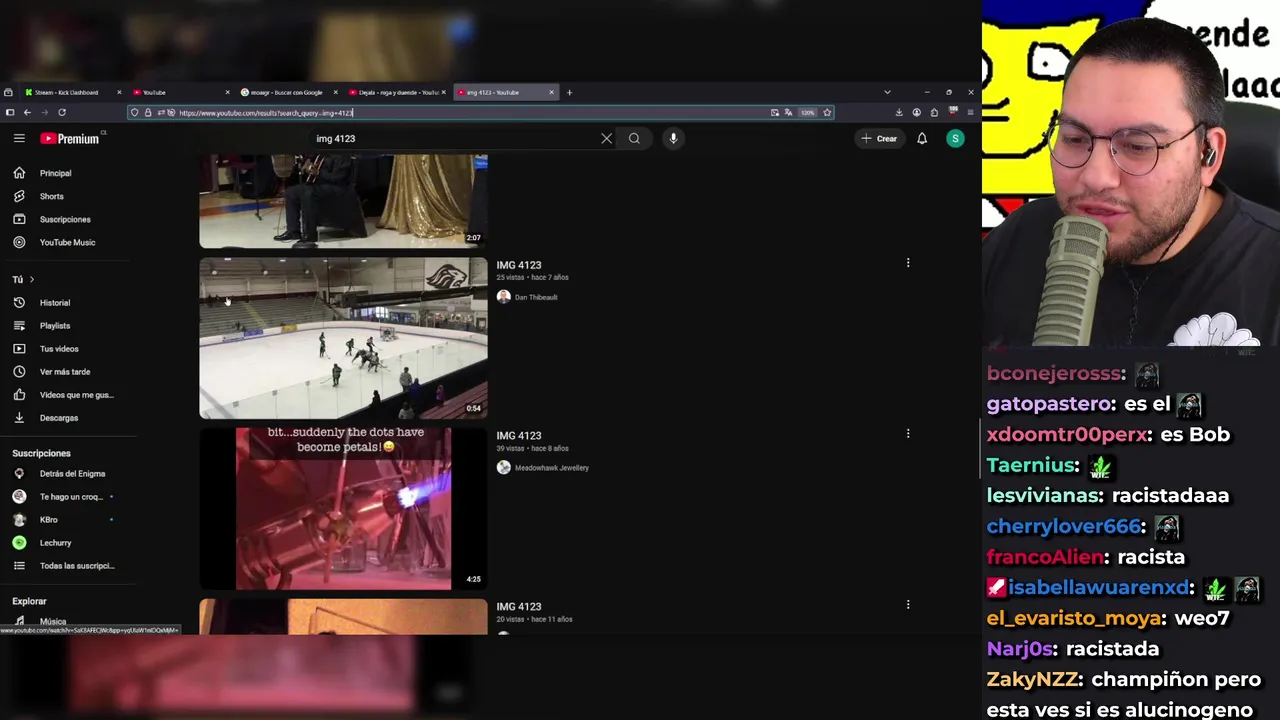Open the YouTube notifications bell
The width and height of the screenshot is (1280, 720).
(922, 139)
